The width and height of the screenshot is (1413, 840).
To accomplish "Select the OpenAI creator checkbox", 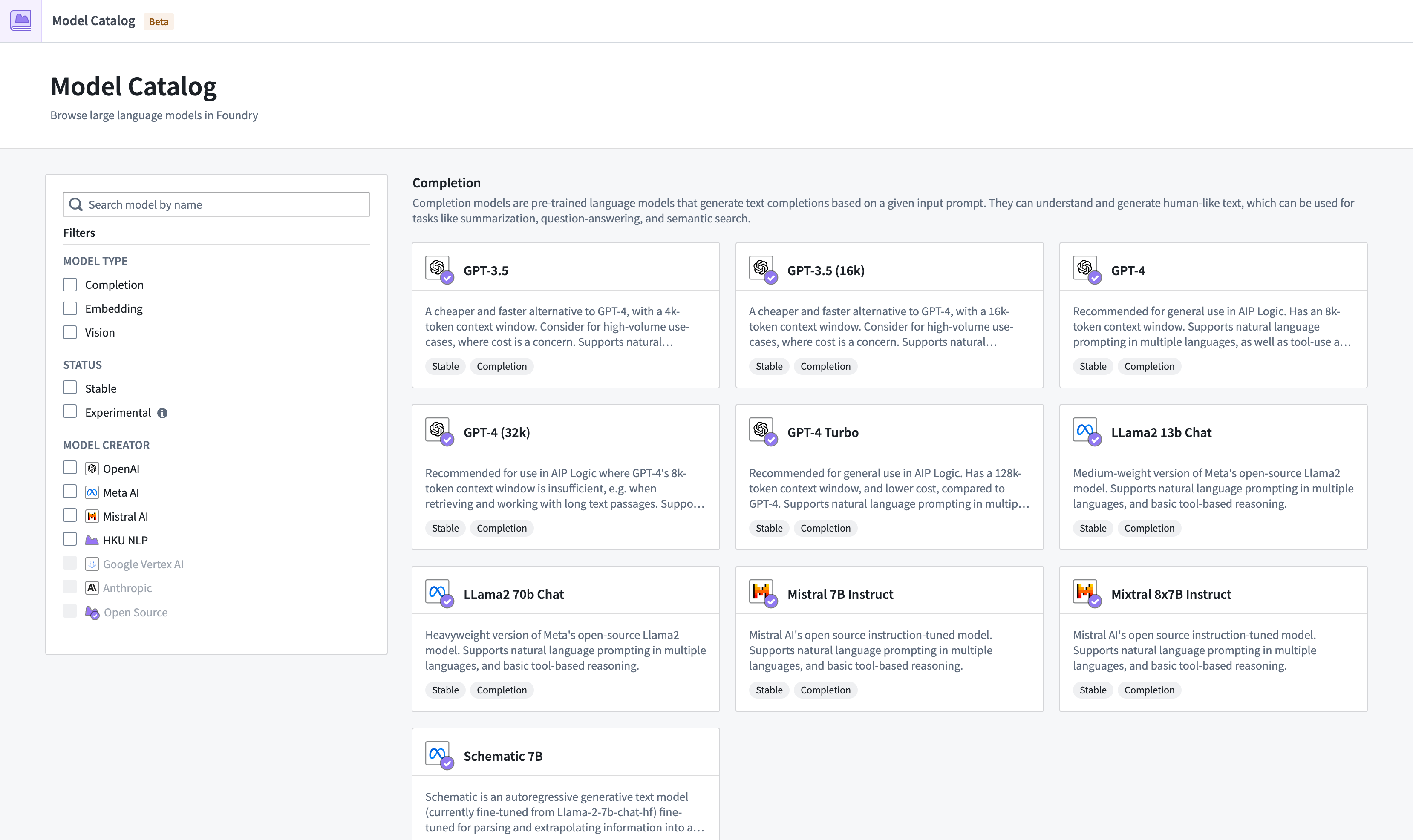I will coord(69,468).
